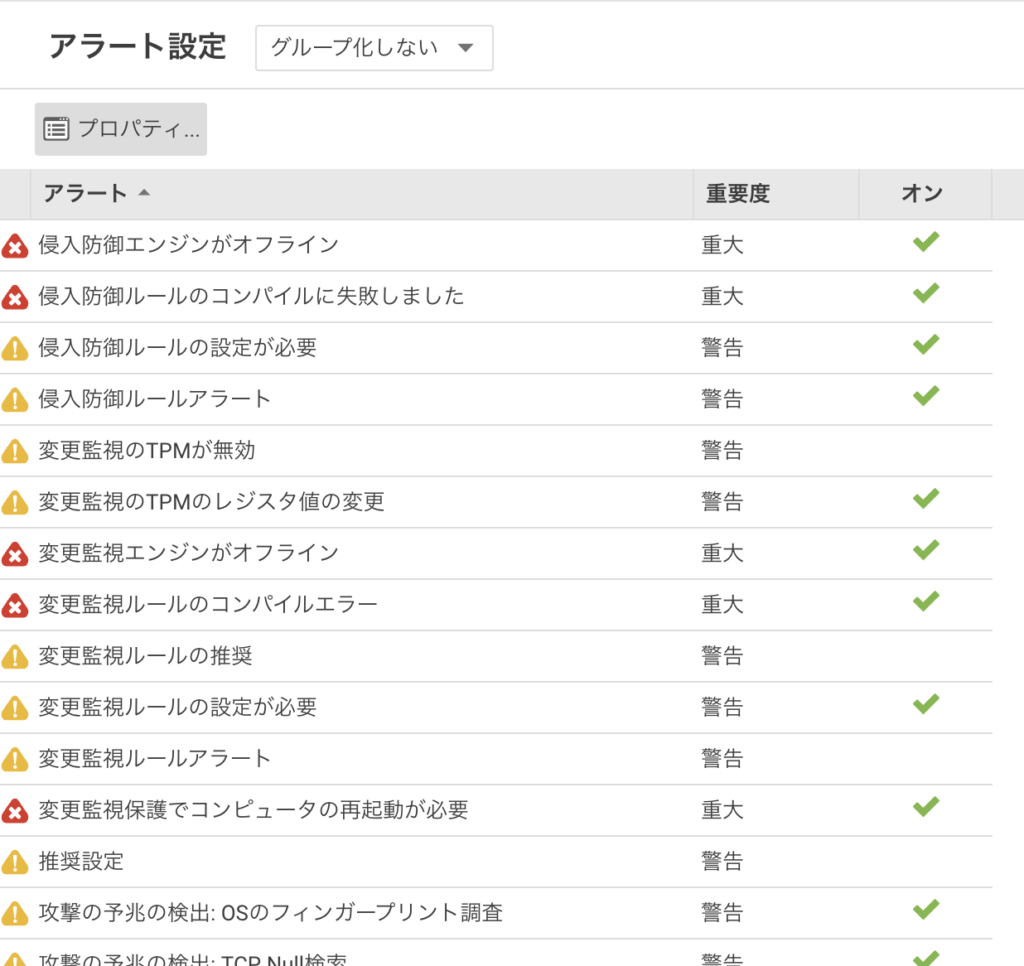Open the プロパティ... button
This screenshot has height=966, width=1024.
pyautogui.click(x=121, y=129)
